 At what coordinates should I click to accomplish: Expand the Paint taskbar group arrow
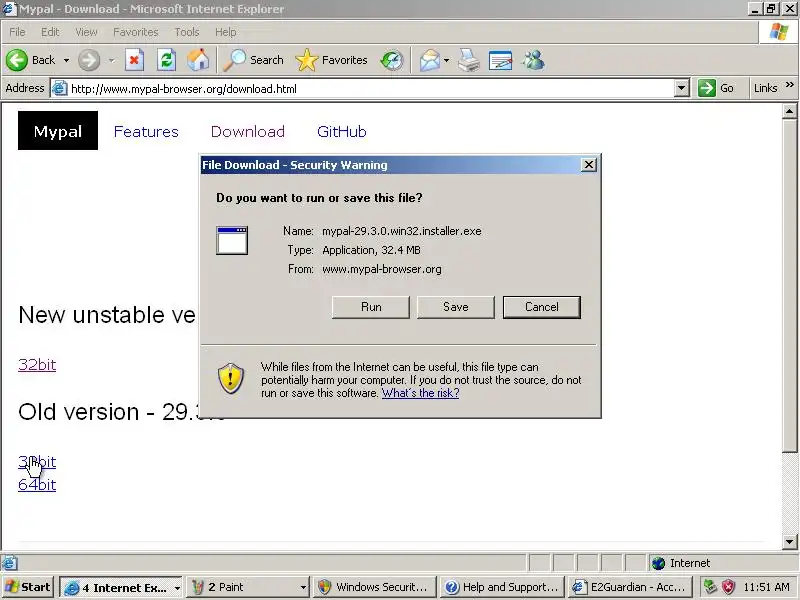304,588
